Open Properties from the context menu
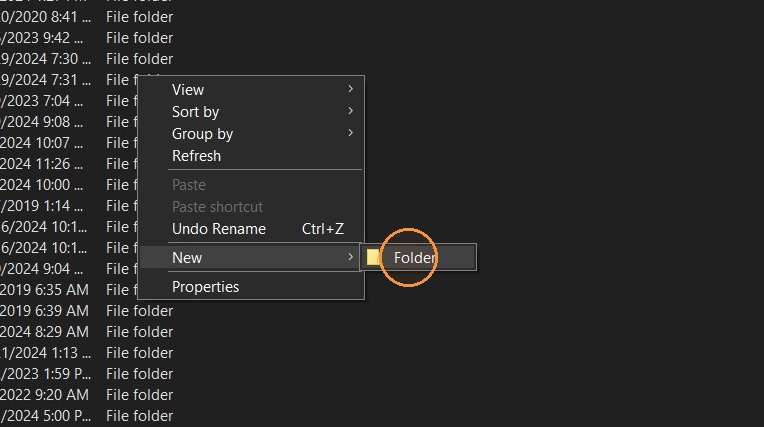 251,287
